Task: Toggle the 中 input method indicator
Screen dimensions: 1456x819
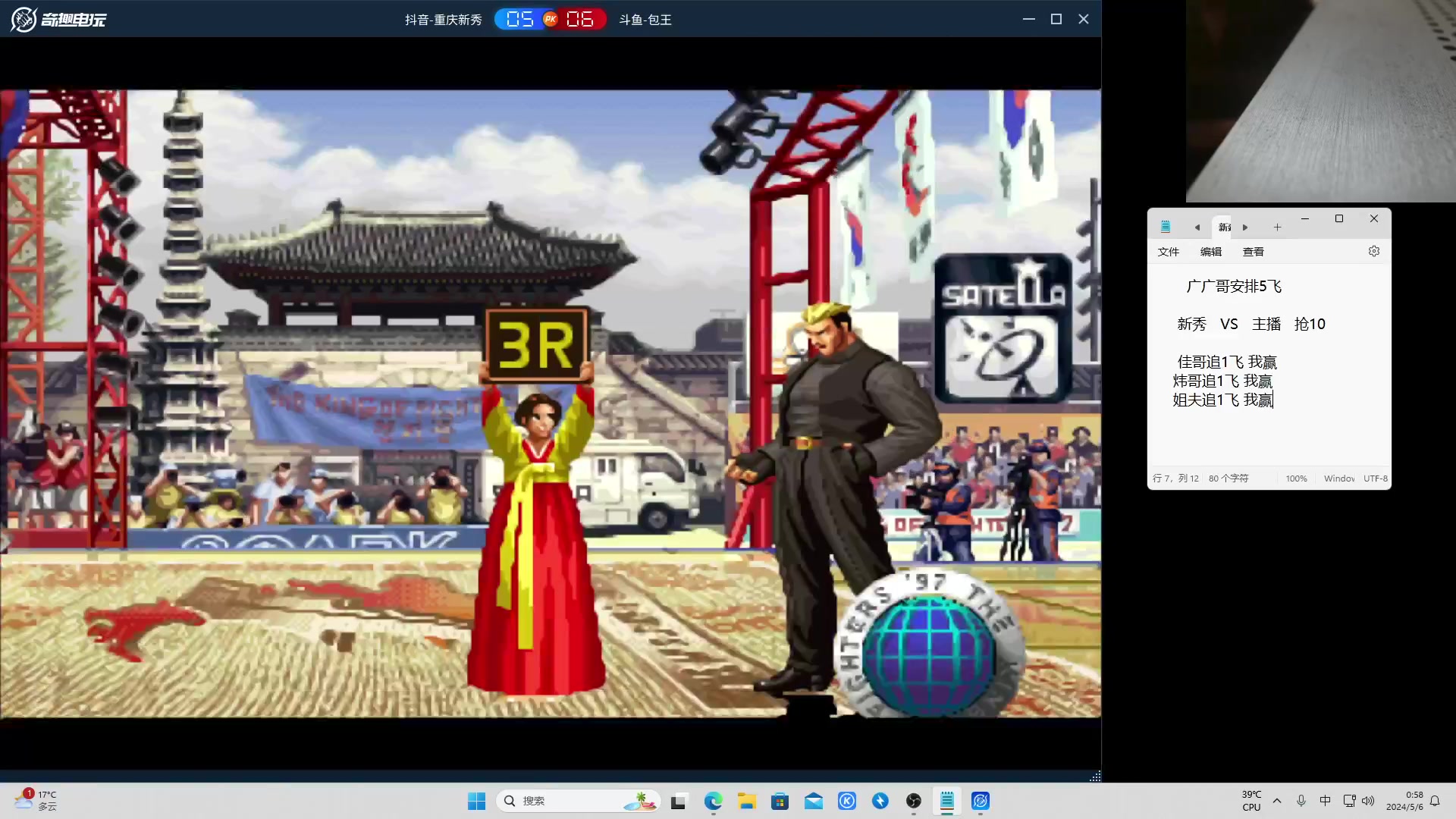Action: 1325,801
